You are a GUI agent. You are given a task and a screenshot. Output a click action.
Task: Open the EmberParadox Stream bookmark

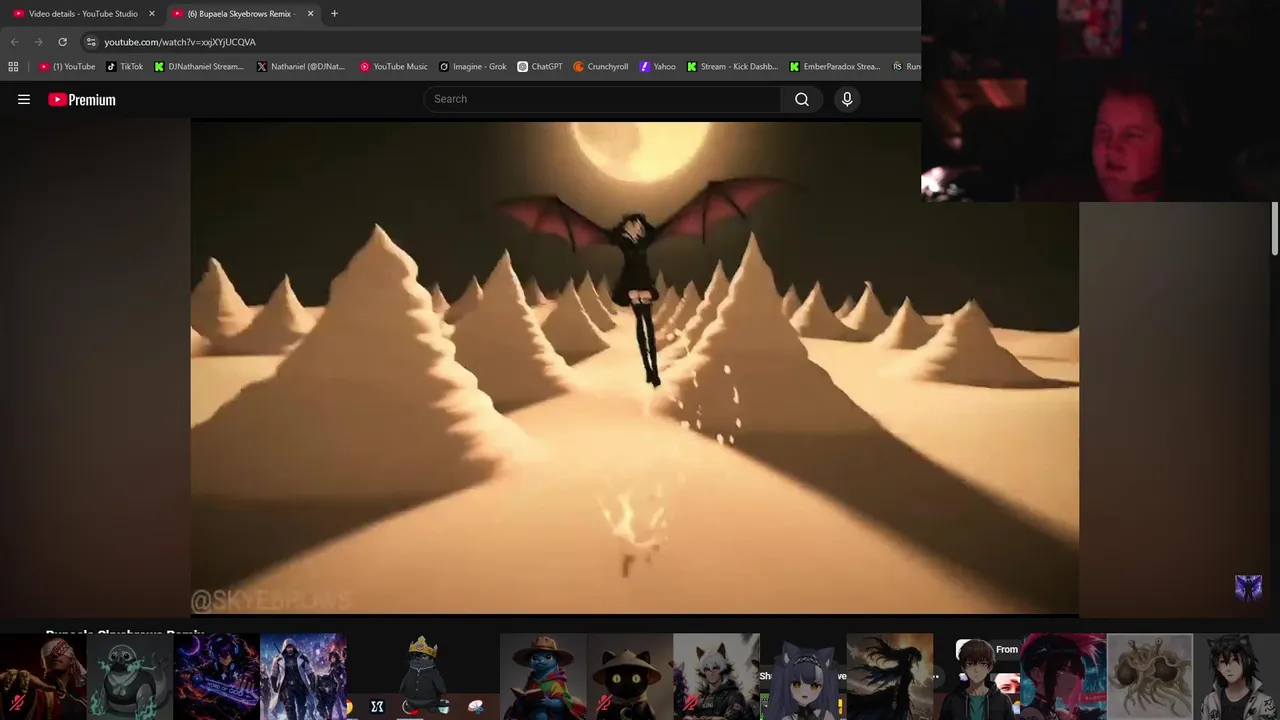tap(835, 67)
